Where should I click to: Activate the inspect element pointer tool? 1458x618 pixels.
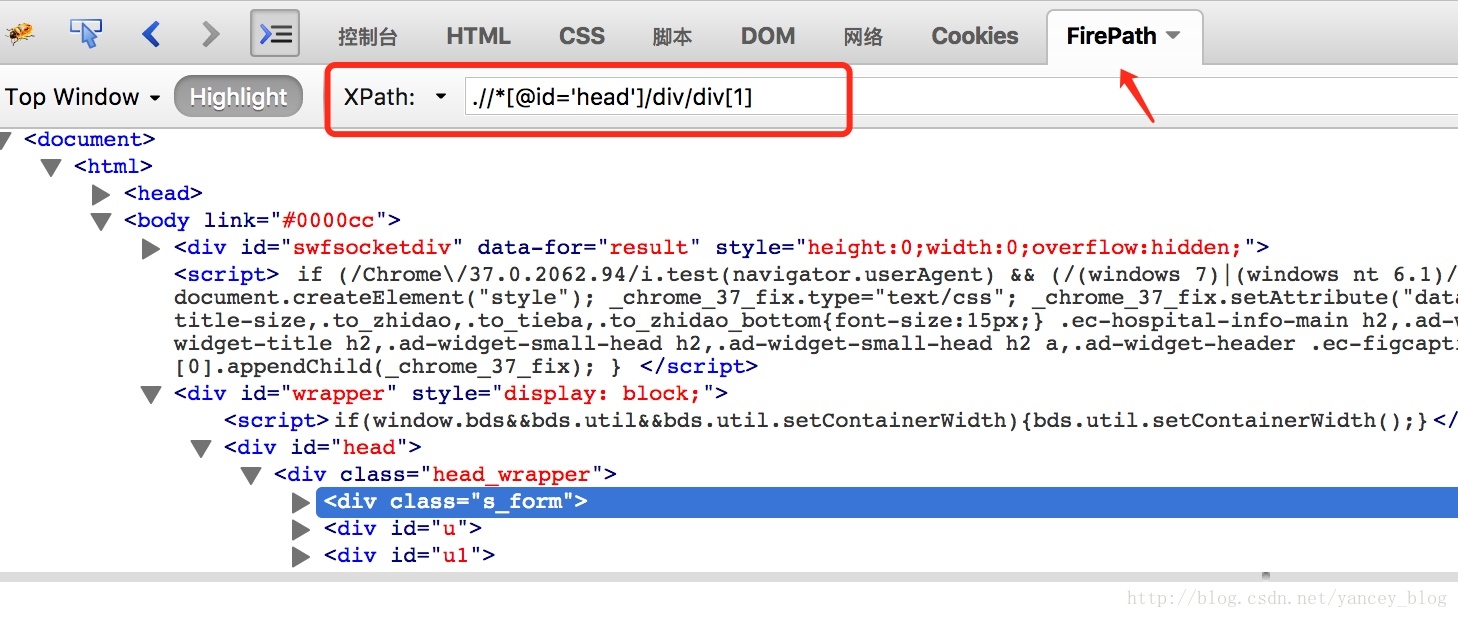(86, 34)
